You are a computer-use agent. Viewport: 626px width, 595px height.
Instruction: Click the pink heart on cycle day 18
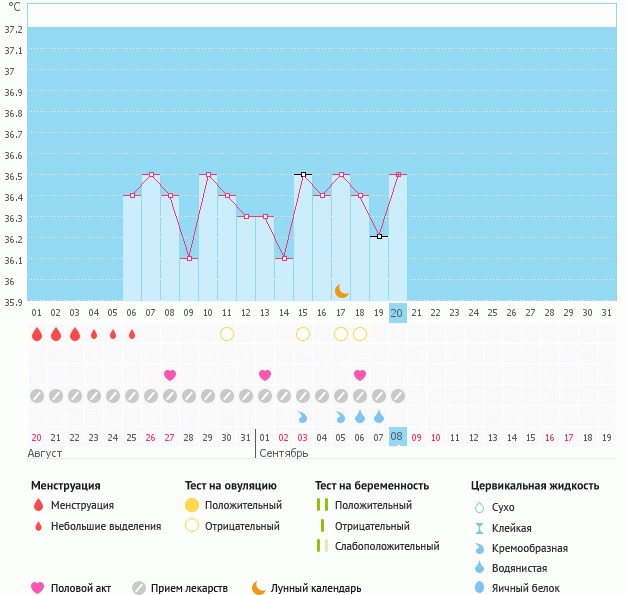(x=360, y=375)
